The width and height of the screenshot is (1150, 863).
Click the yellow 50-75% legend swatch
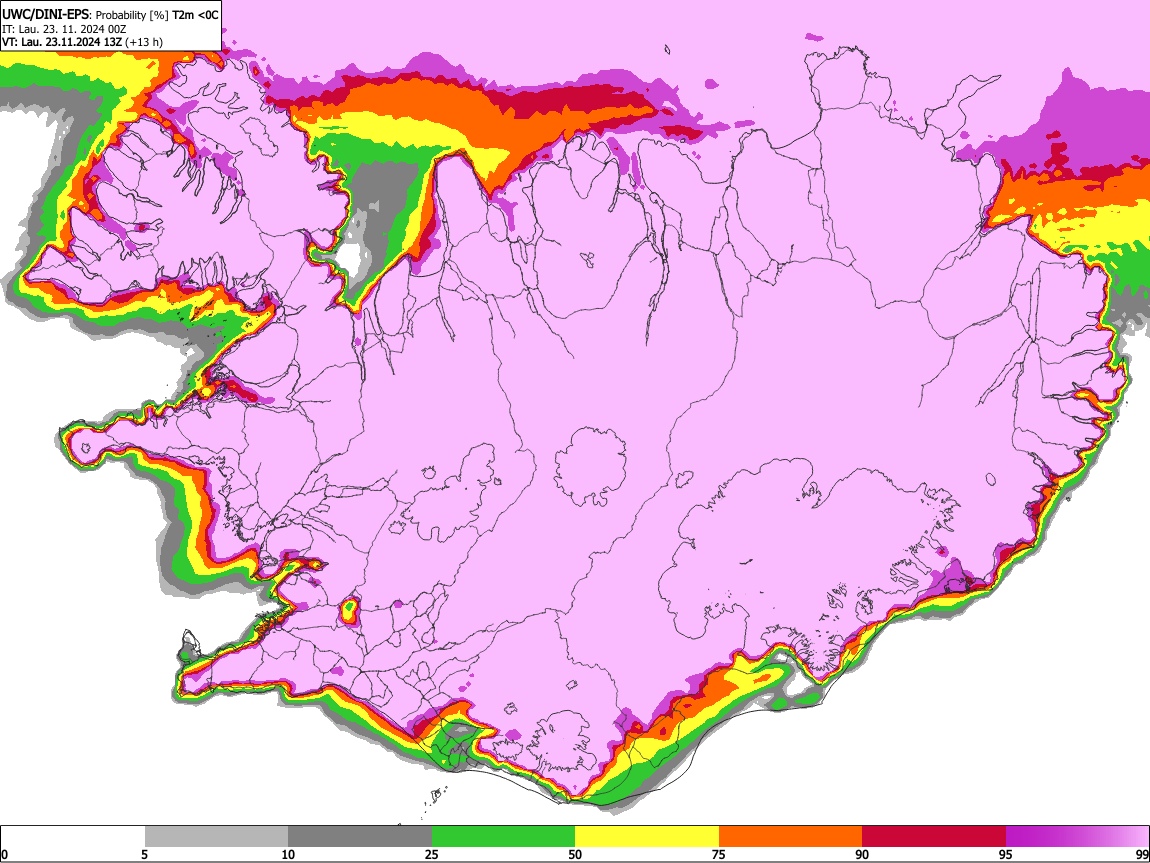tap(647, 836)
